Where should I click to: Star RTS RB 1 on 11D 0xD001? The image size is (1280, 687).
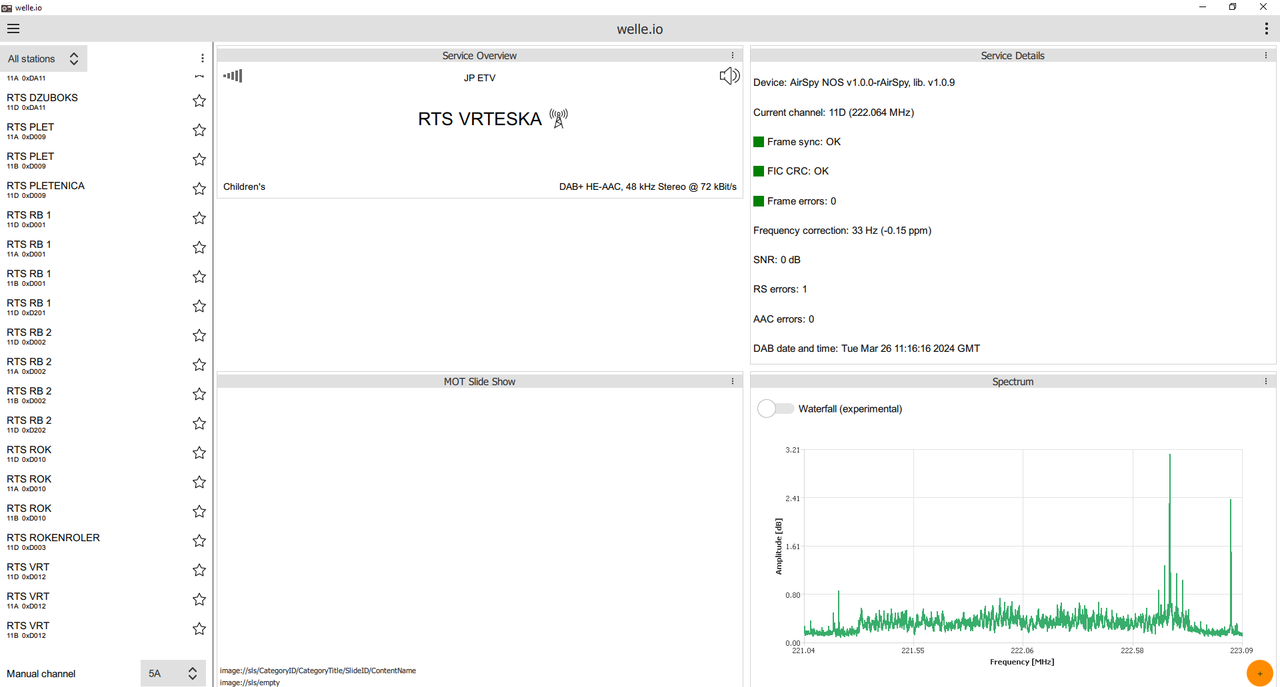click(199, 218)
